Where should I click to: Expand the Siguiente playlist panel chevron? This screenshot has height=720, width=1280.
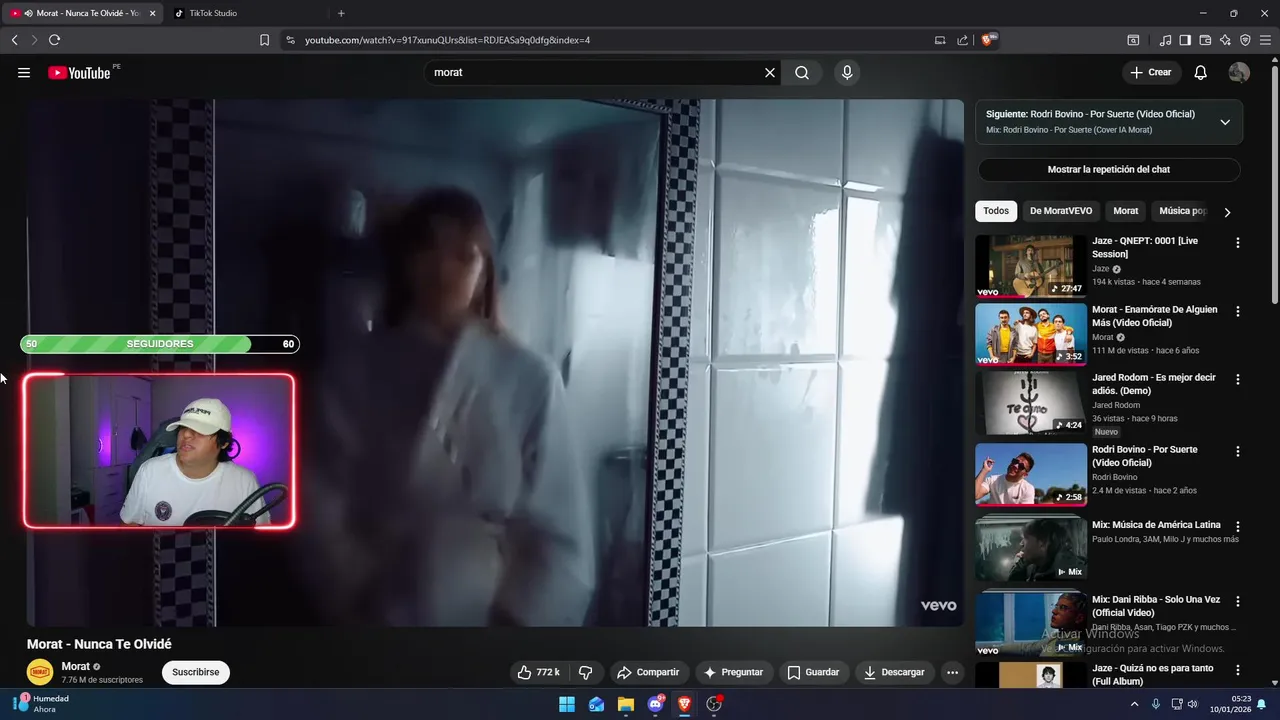(x=1225, y=122)
